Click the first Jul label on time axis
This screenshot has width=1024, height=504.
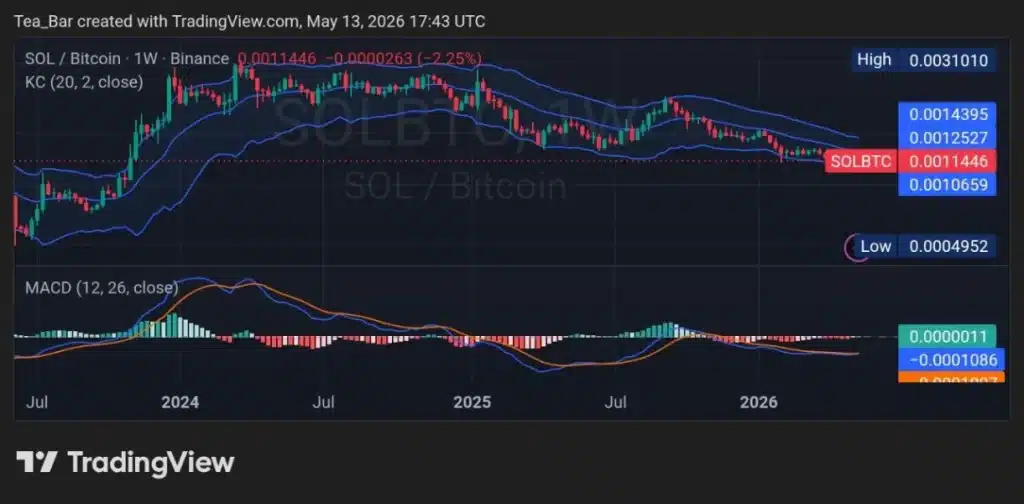(x=37, y=402)
